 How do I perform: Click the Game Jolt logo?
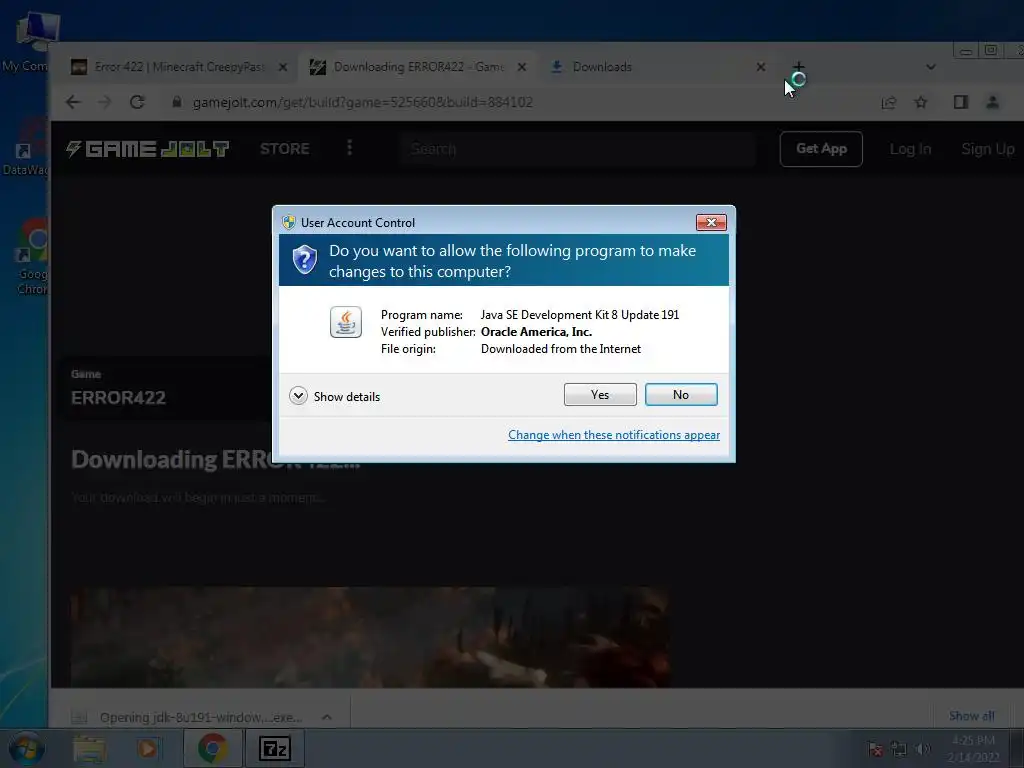tap(148, 149)
